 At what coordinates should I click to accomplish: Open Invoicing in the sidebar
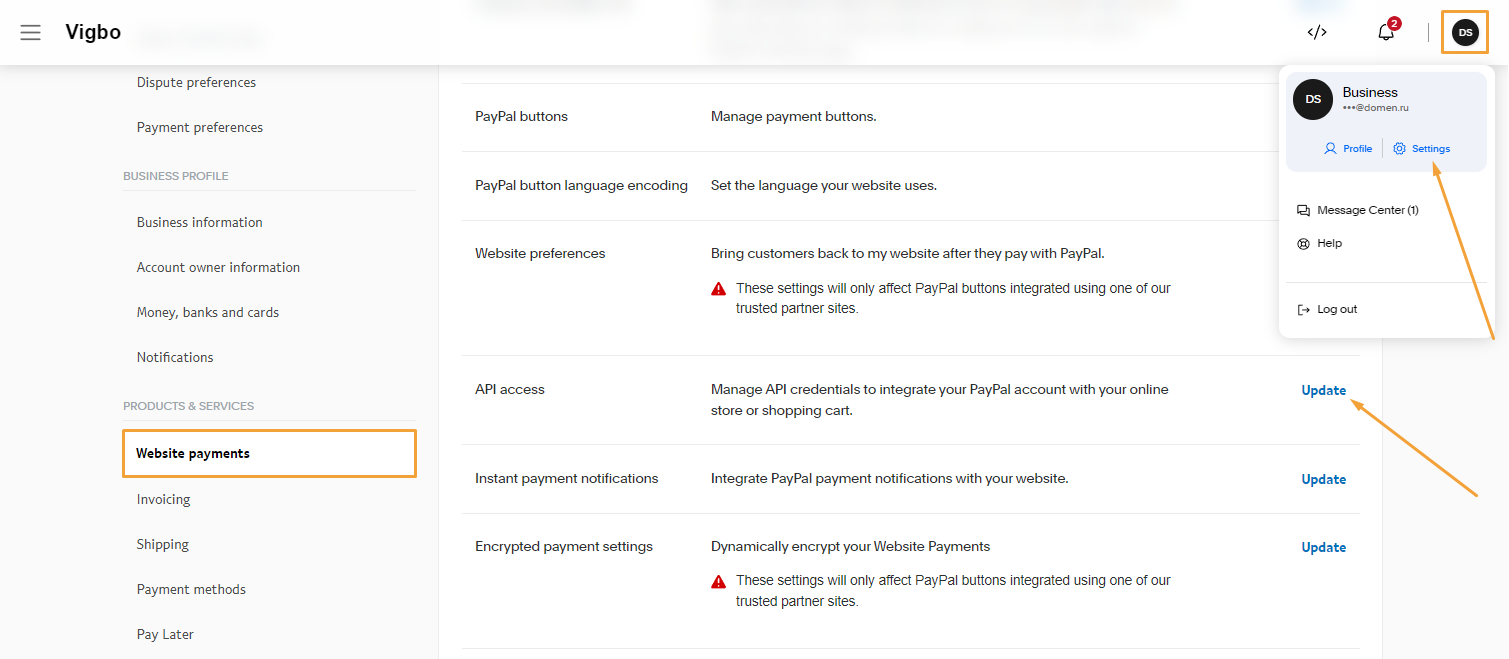[163, 499]
